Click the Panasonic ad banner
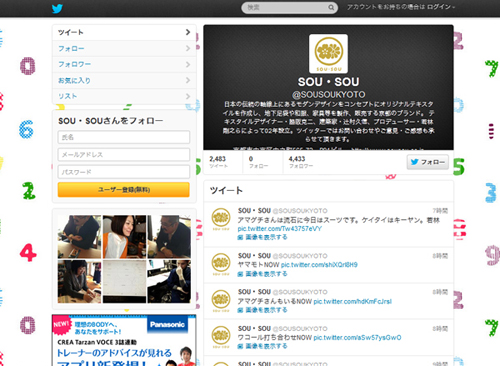This screenshot has width=500, height=366. (124, 340)
